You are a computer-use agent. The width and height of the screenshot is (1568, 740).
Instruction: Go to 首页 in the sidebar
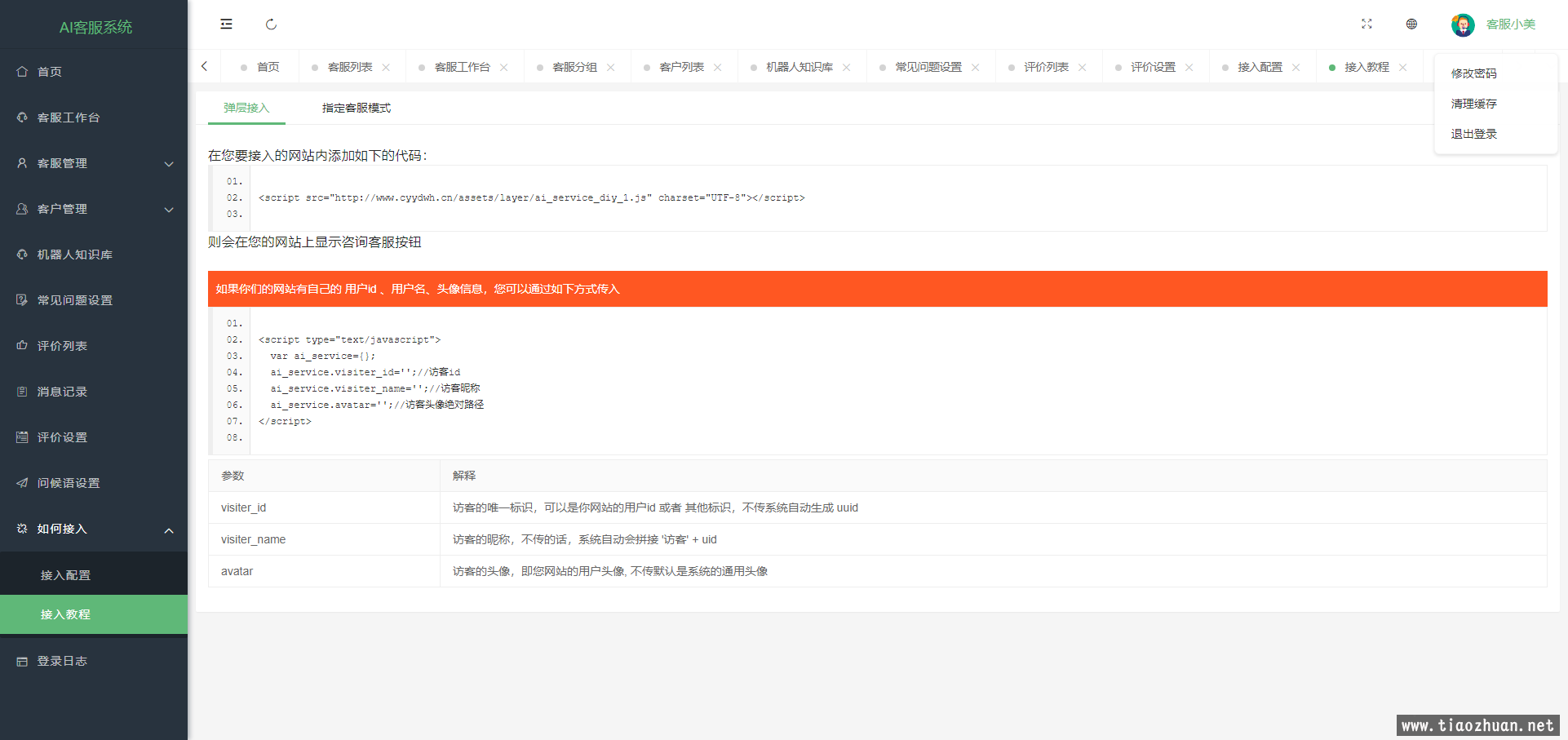pos(94,72)
